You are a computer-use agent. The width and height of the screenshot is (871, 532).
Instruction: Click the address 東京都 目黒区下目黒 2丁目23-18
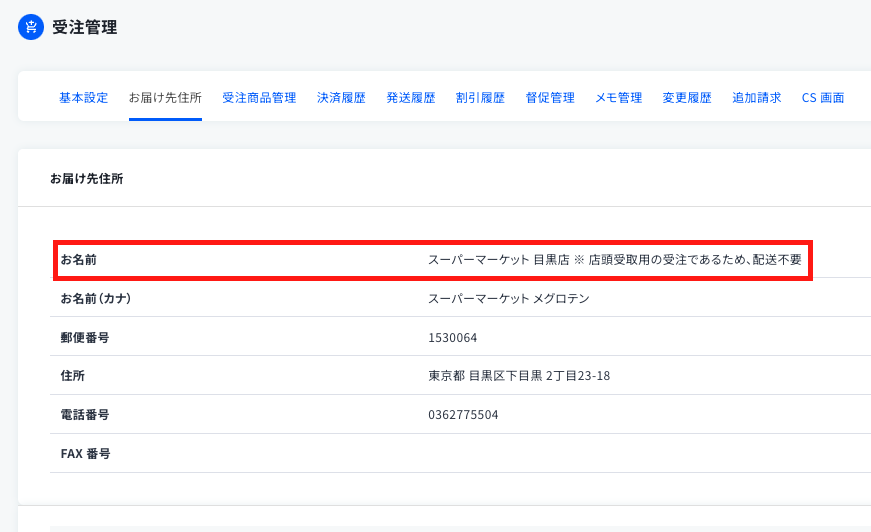tap(519, 376)
